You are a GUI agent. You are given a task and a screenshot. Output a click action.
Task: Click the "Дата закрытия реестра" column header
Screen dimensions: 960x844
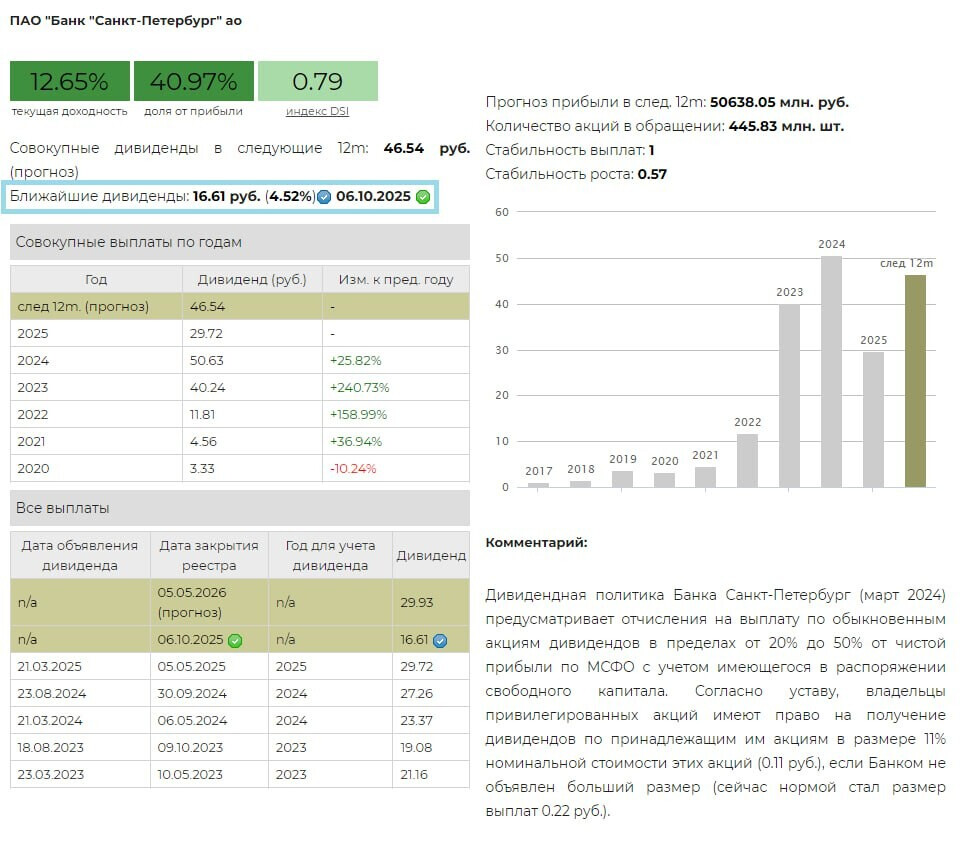coord(209,555)
